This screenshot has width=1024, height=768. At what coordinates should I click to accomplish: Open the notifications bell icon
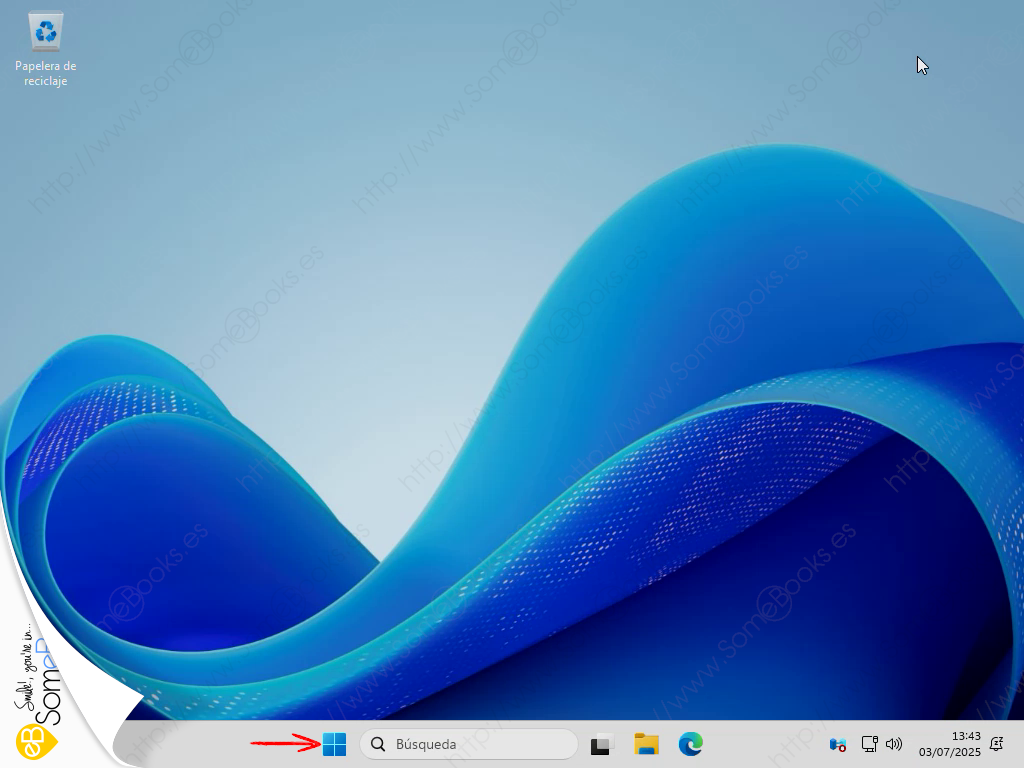[x=996, y=744]
